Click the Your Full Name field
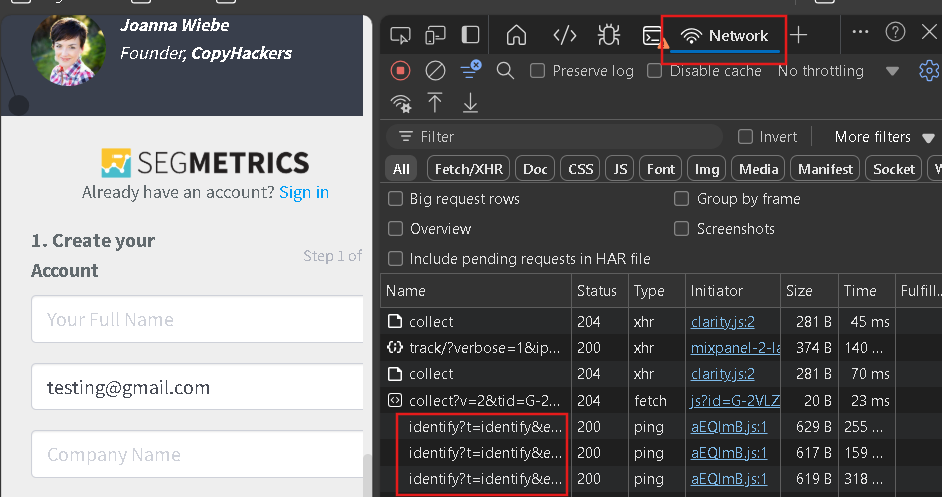This screenshot has height=497, width=942. point(196,320)
